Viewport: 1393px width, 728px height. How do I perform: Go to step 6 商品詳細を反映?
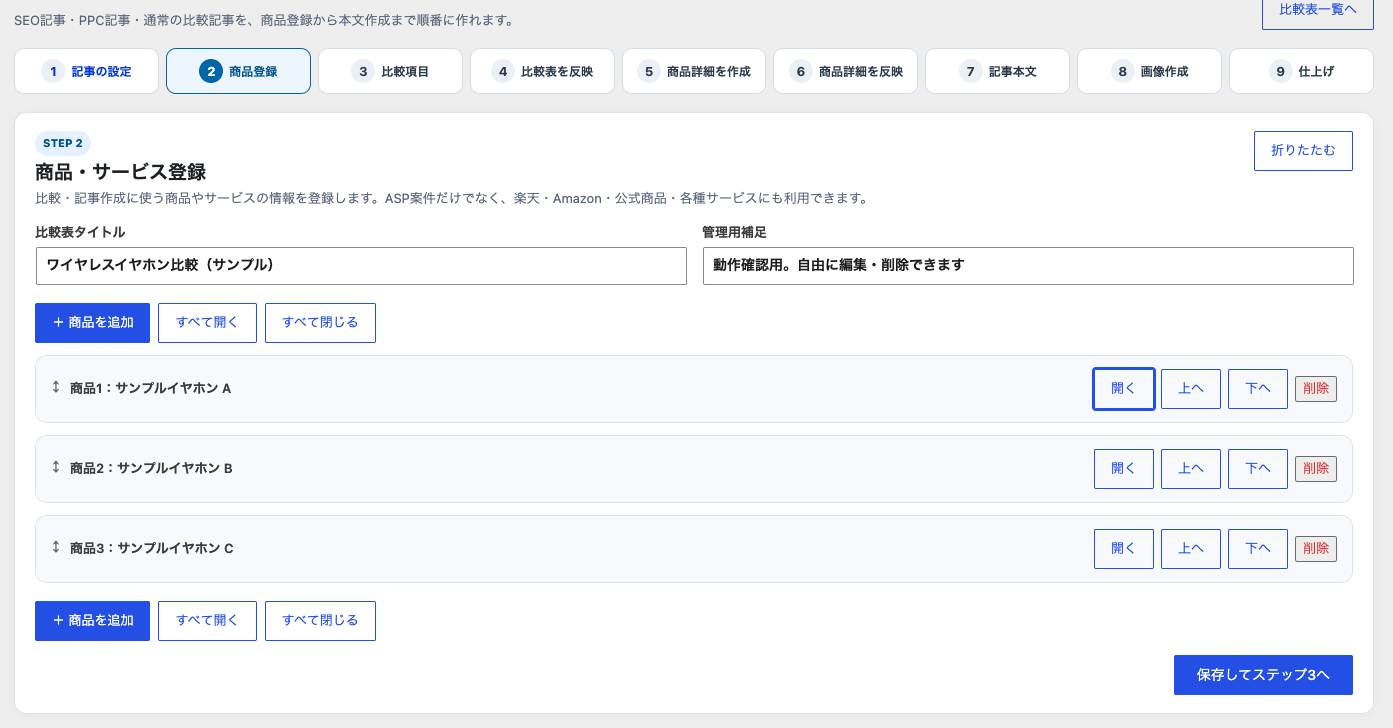tap(846, 71)
